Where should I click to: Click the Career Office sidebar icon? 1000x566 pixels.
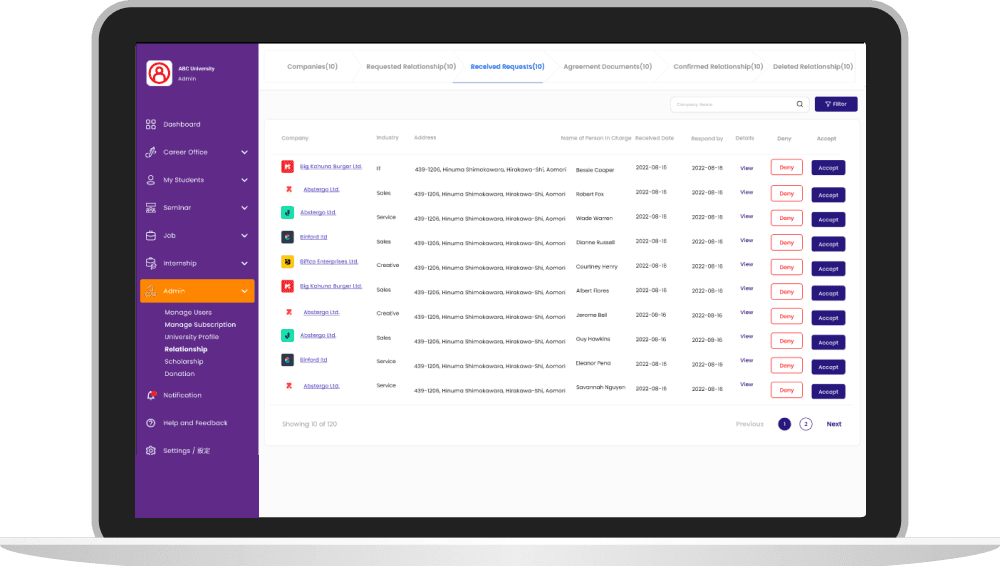151,152
